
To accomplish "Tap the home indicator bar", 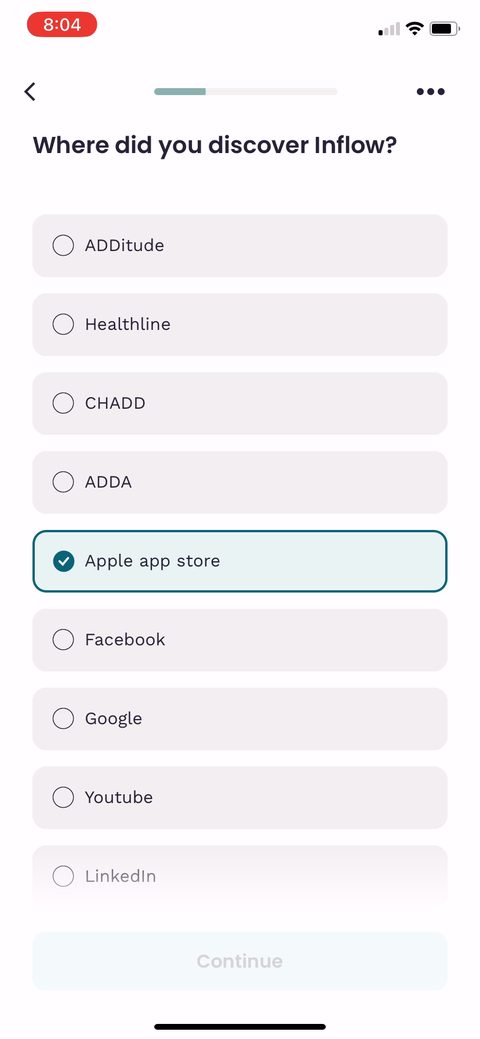I will click(x=240, y=1026).
